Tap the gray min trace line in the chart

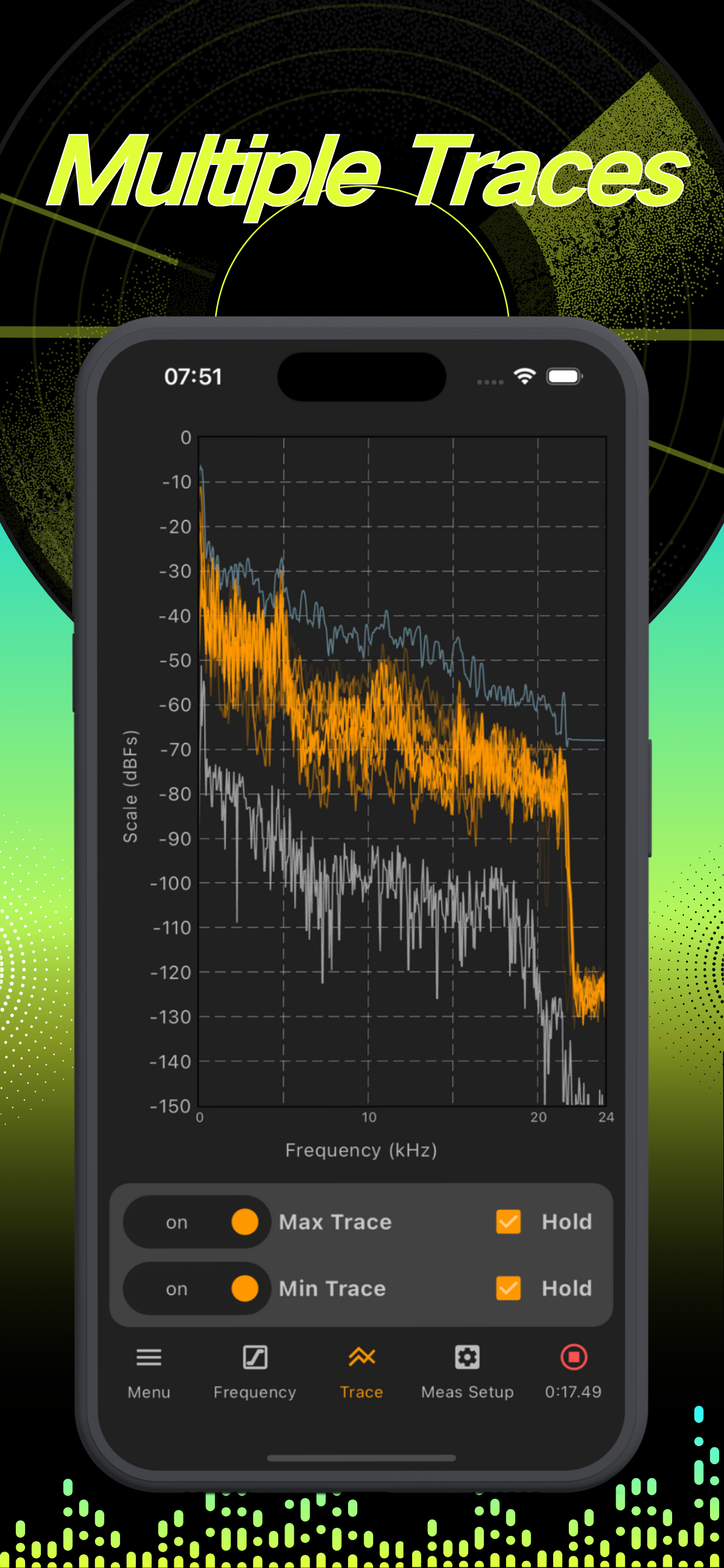click(365, 883)
